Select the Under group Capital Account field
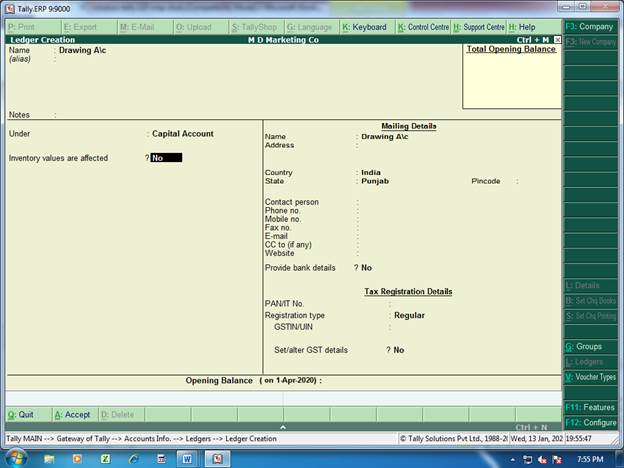Viewport: 624px width, 468px height. pyautogui.click(x=183, y=134)
